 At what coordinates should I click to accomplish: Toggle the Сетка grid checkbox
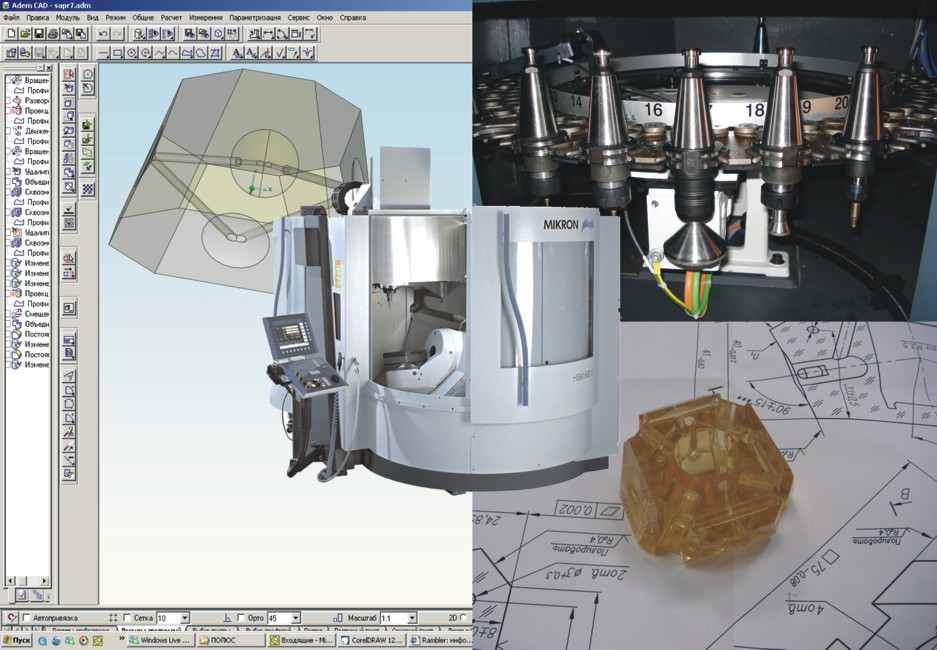click(x=127, y=618)
